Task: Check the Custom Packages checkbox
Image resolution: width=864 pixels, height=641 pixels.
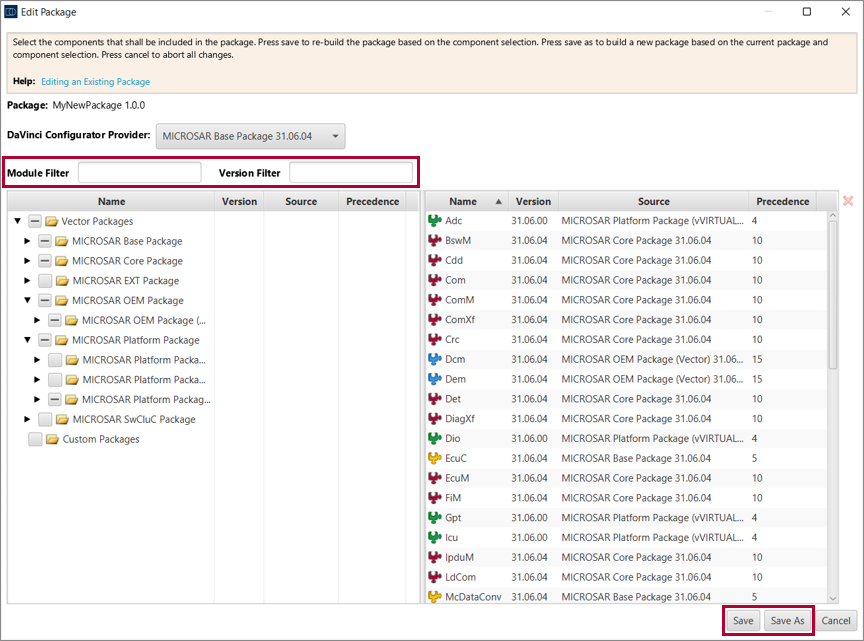Action: (x=35, y=439)
